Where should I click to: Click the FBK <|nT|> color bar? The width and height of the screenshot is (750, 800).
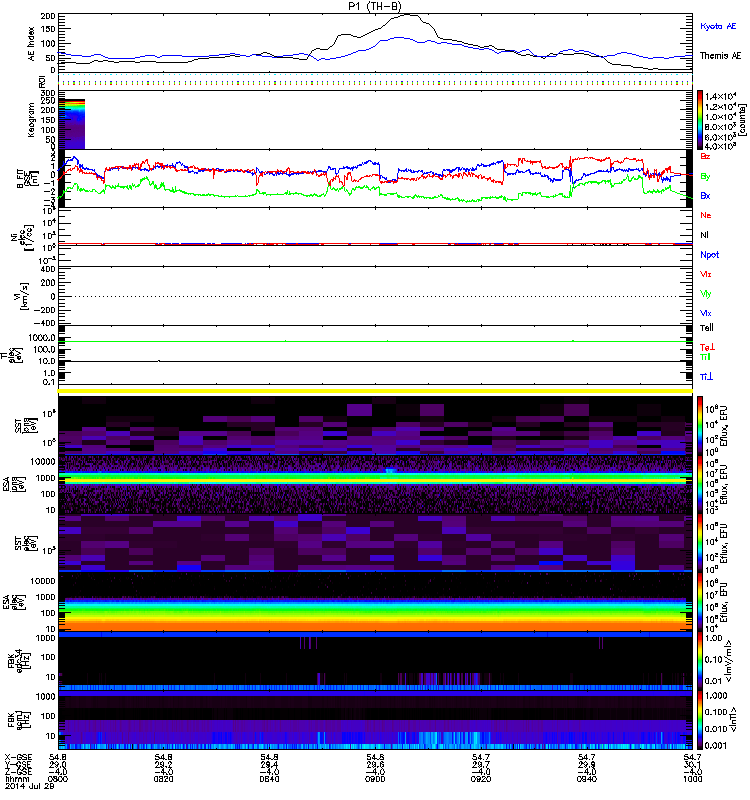[700, 719]
